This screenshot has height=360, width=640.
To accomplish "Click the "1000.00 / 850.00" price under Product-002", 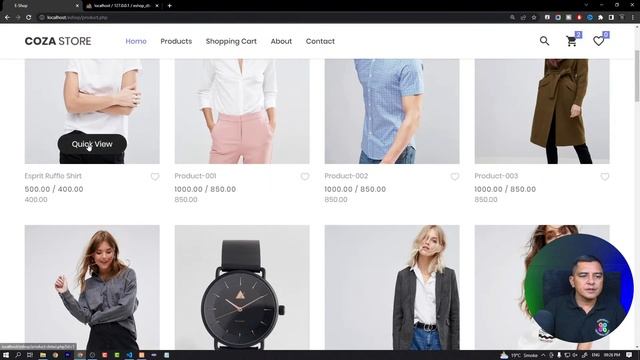I will coord(355,189).
